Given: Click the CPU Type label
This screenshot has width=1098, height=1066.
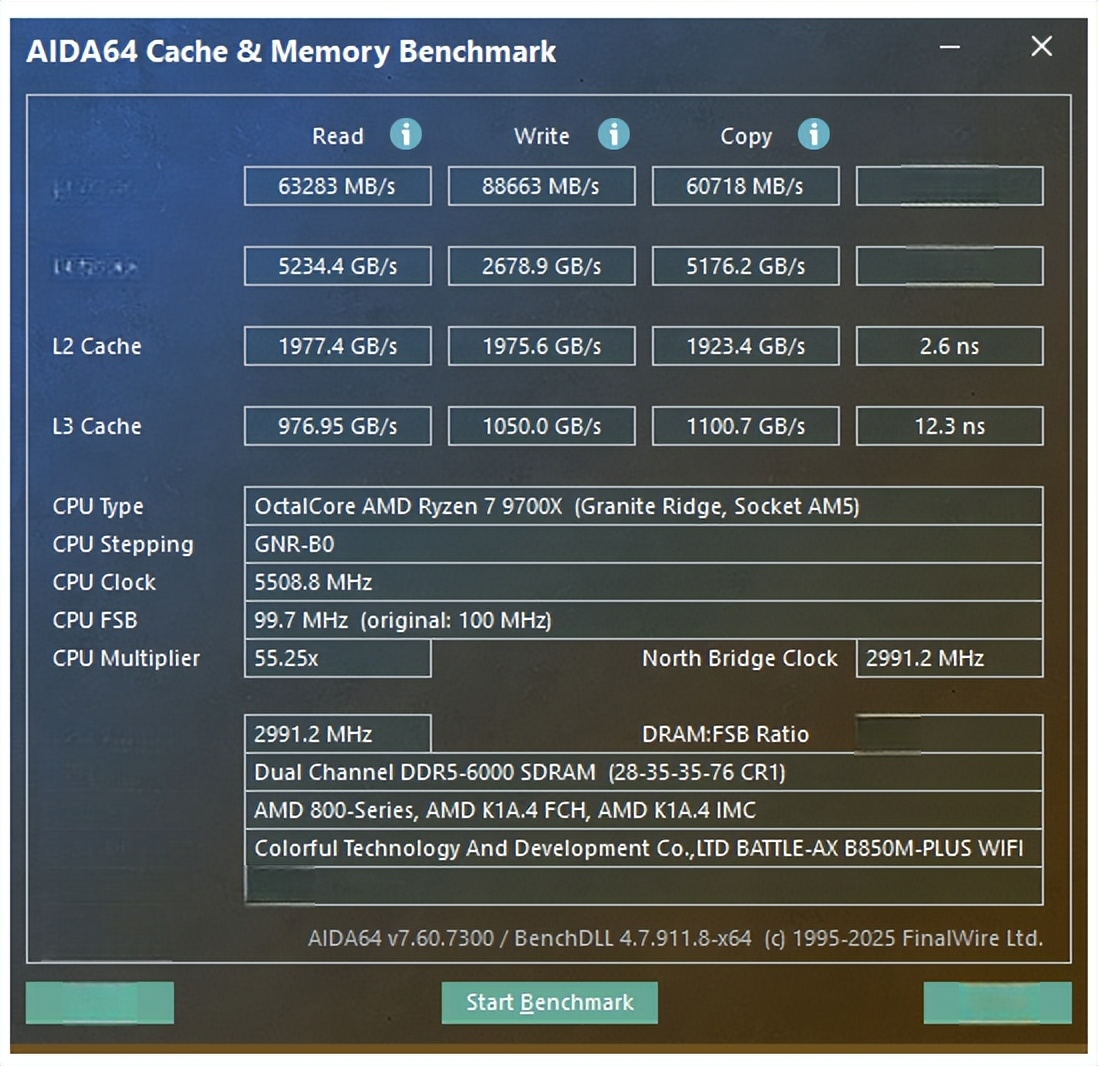Looking at the screenshot, I should 97,506.
